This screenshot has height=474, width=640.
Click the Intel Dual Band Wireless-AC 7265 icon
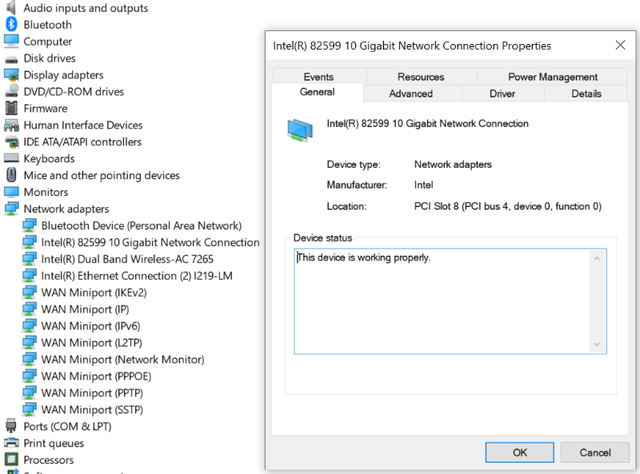(x=29, y=258)
